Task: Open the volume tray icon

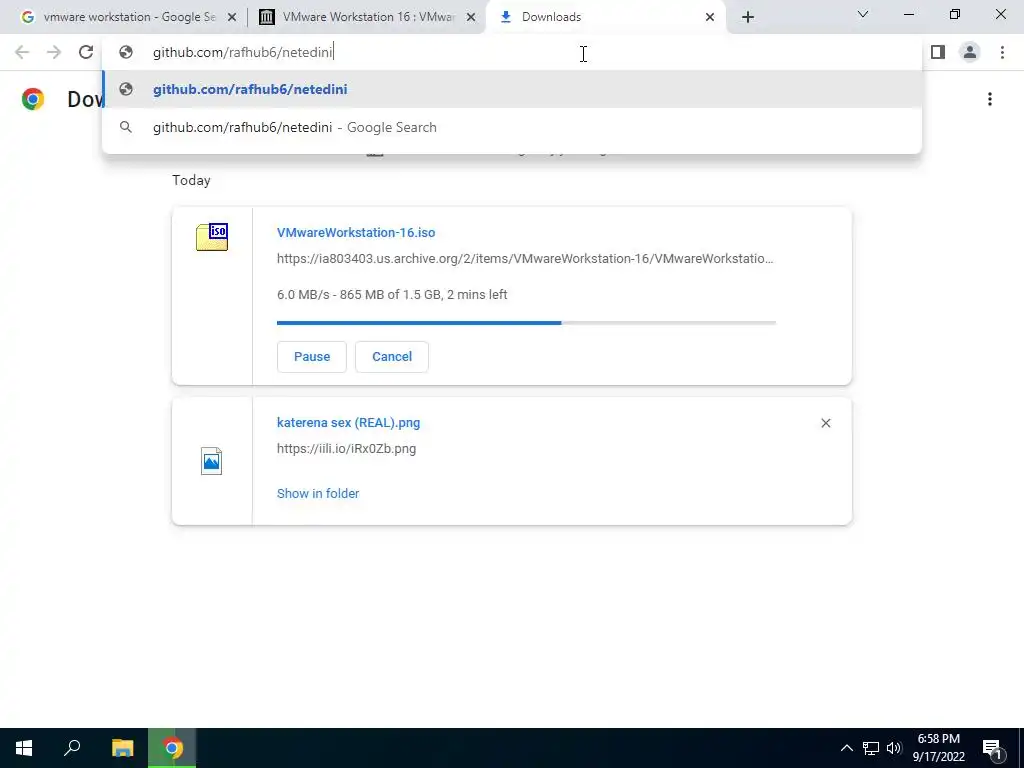Action: pyautogui.click(x=894, y=748)
